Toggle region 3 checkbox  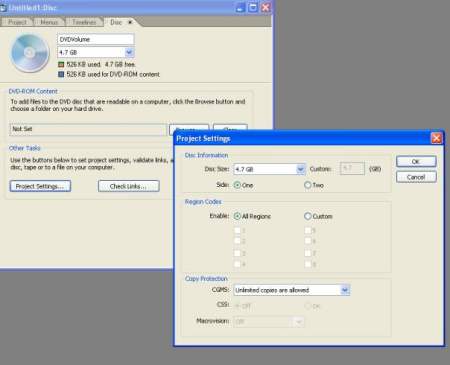coord(237,253)
